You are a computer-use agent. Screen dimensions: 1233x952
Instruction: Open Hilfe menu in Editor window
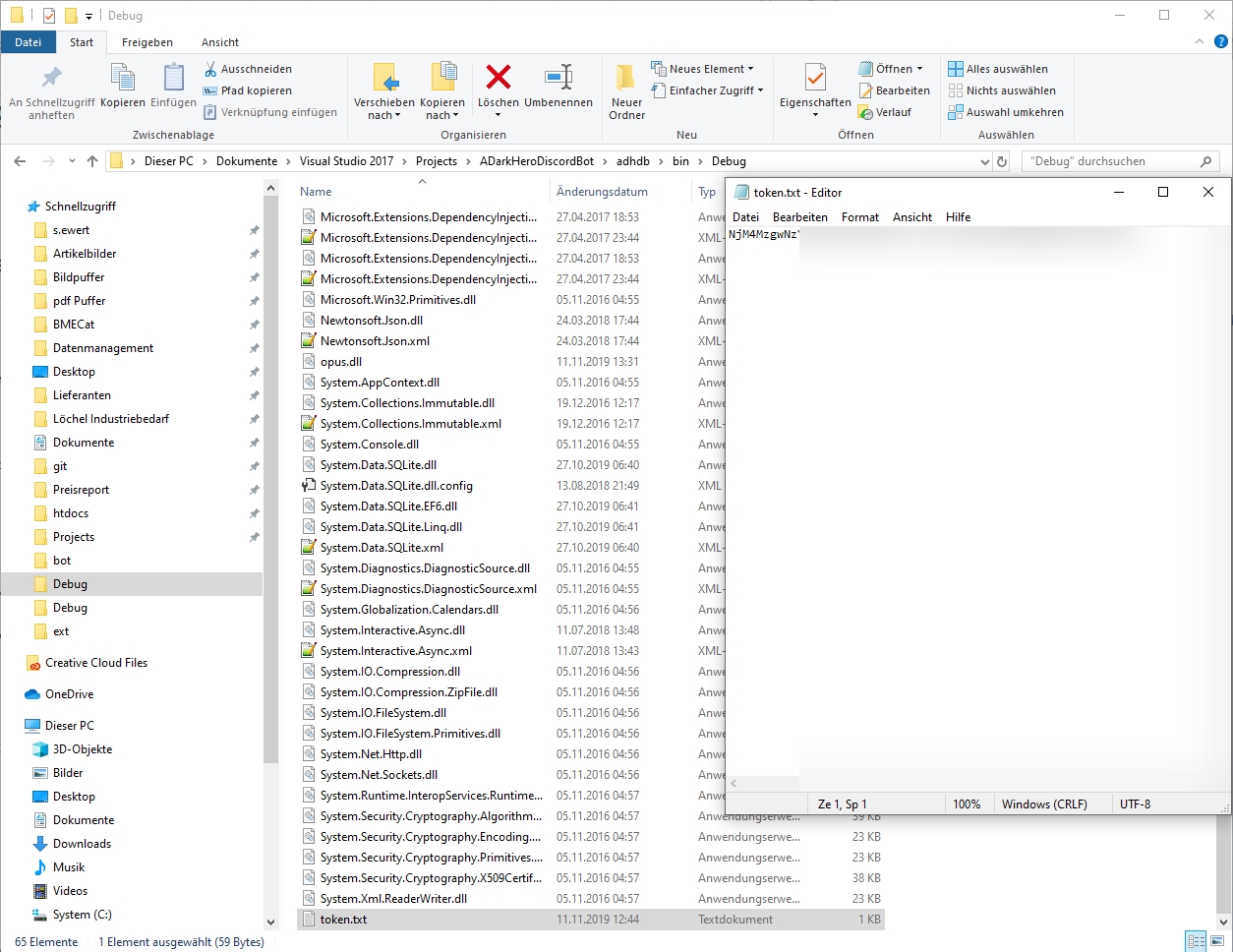click(x=959, y=217)
